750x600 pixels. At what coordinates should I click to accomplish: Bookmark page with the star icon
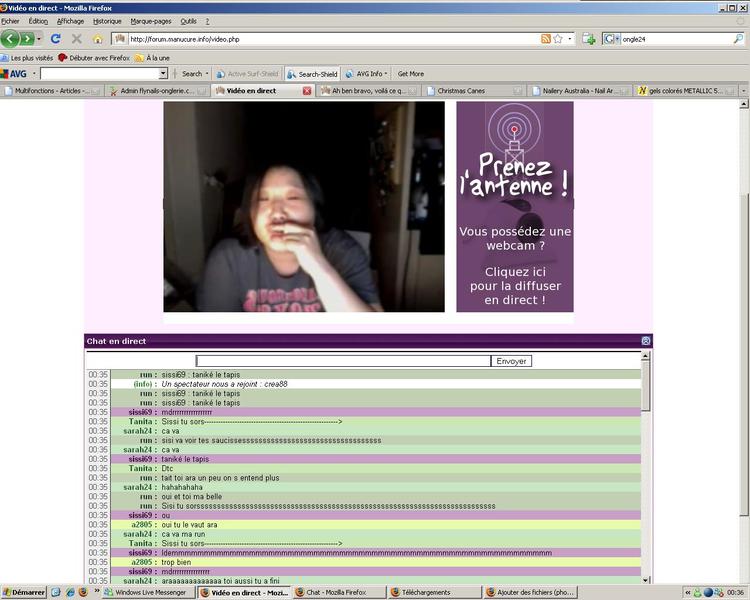coord(558,39)
